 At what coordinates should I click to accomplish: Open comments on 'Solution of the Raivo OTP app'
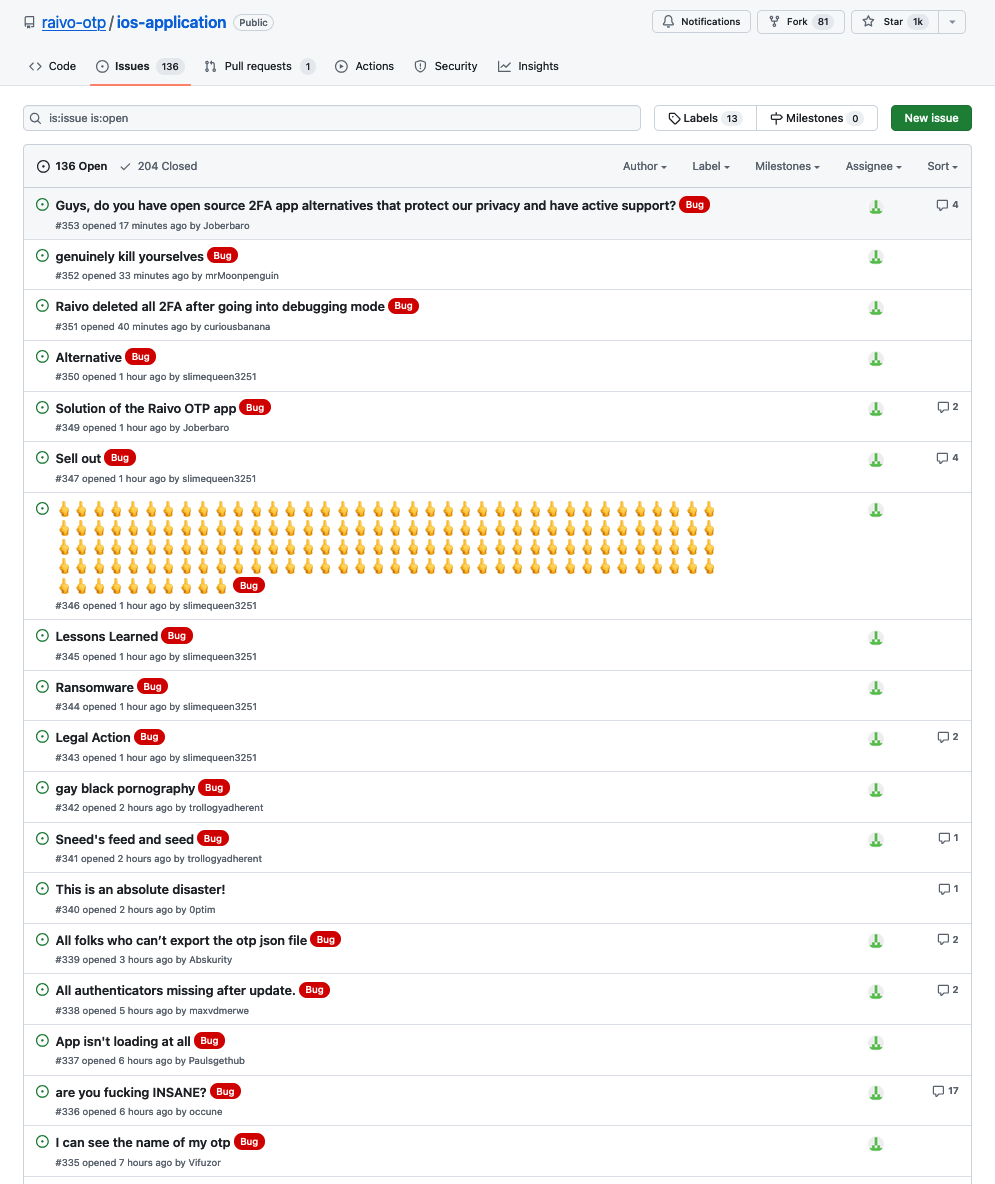[x=947, y=407]
